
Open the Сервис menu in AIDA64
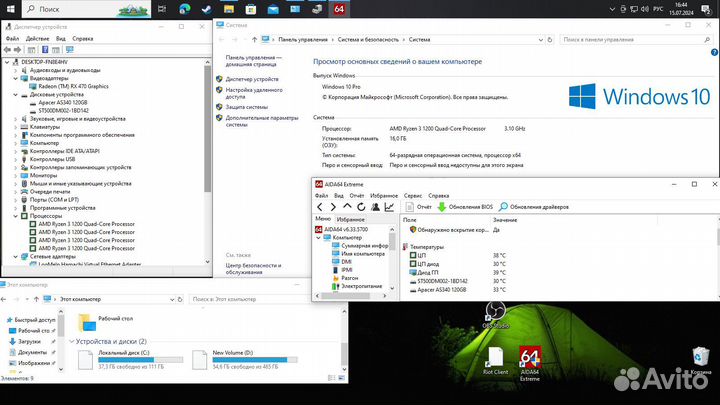click(413, 196)
